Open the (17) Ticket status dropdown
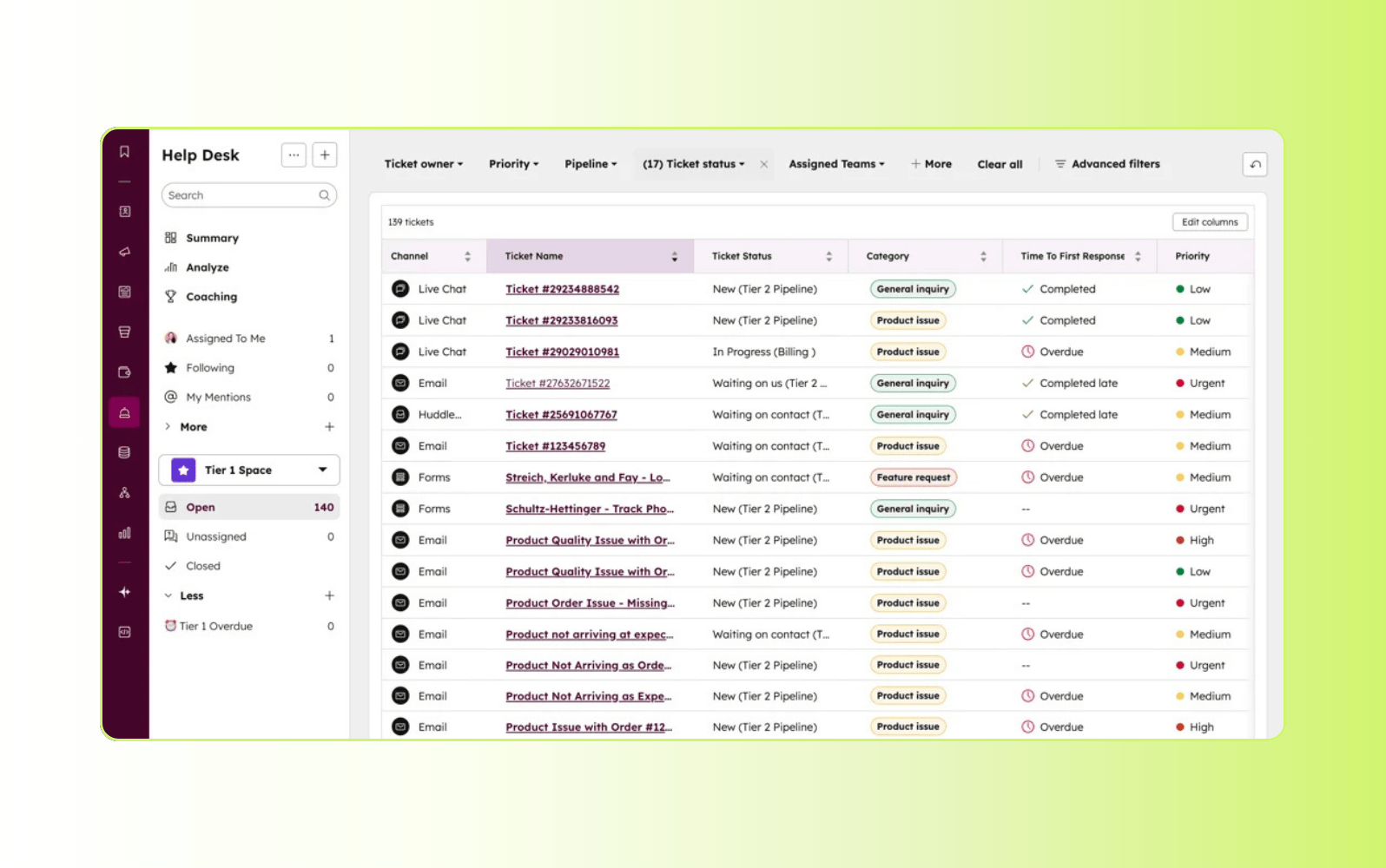Screen dimensions: 1386x868 pos(693,164)
